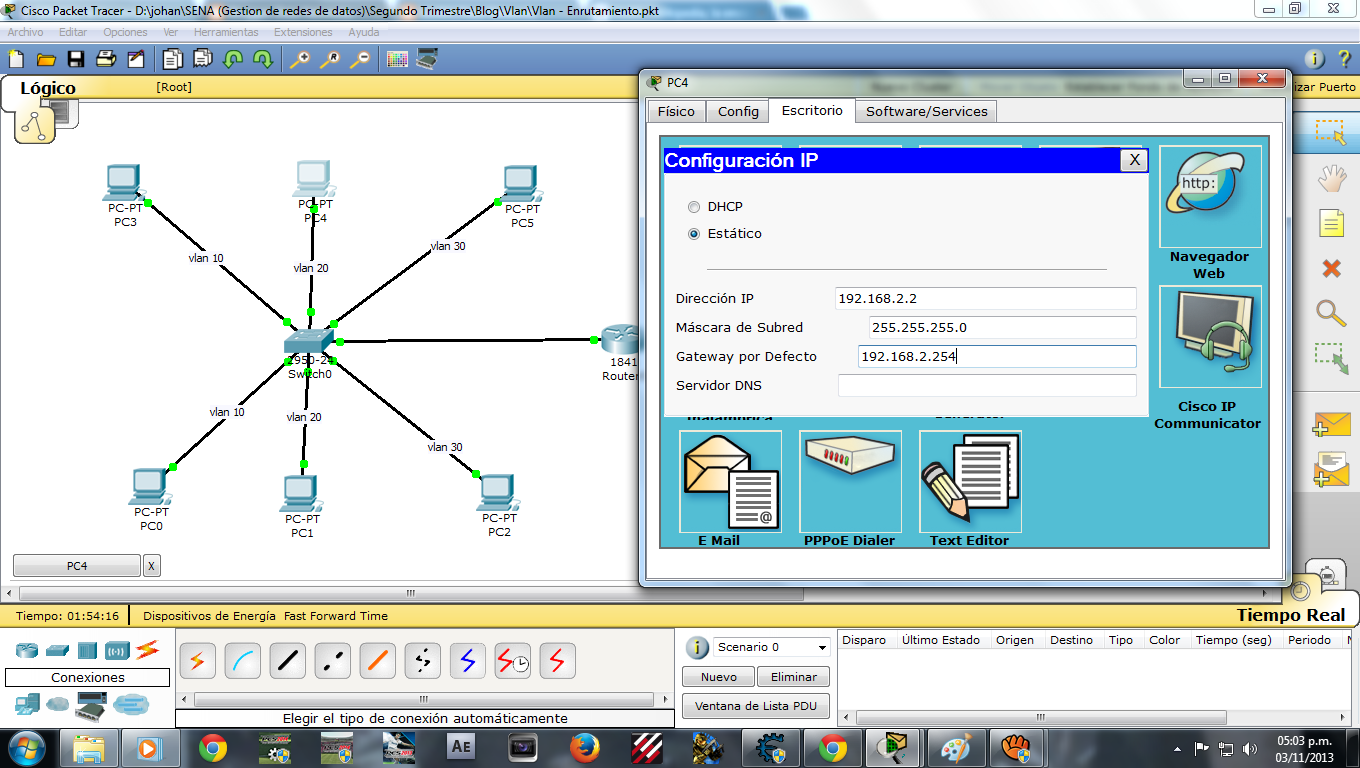
Task: Open the Text Editor app
Action: [x=970, y=481]
